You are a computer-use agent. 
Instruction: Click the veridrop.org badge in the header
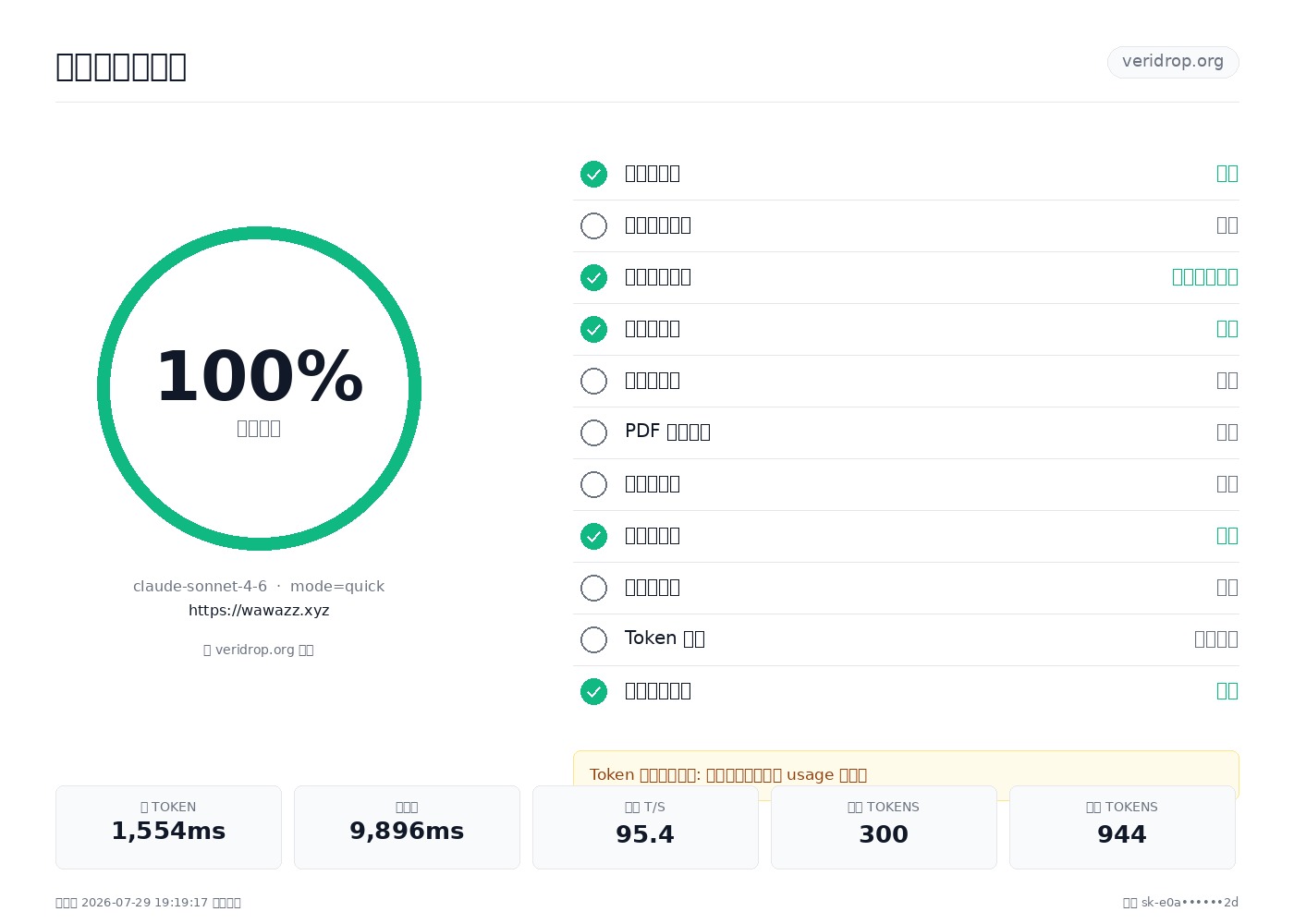coord(1173,62)
